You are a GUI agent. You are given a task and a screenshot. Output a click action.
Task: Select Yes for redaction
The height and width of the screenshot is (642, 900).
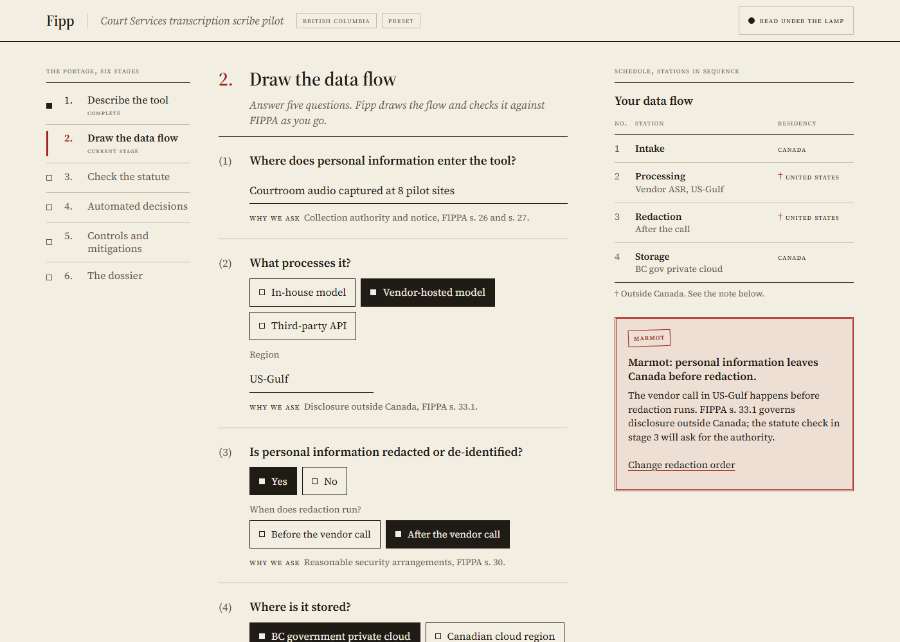[x=273, y=481]
